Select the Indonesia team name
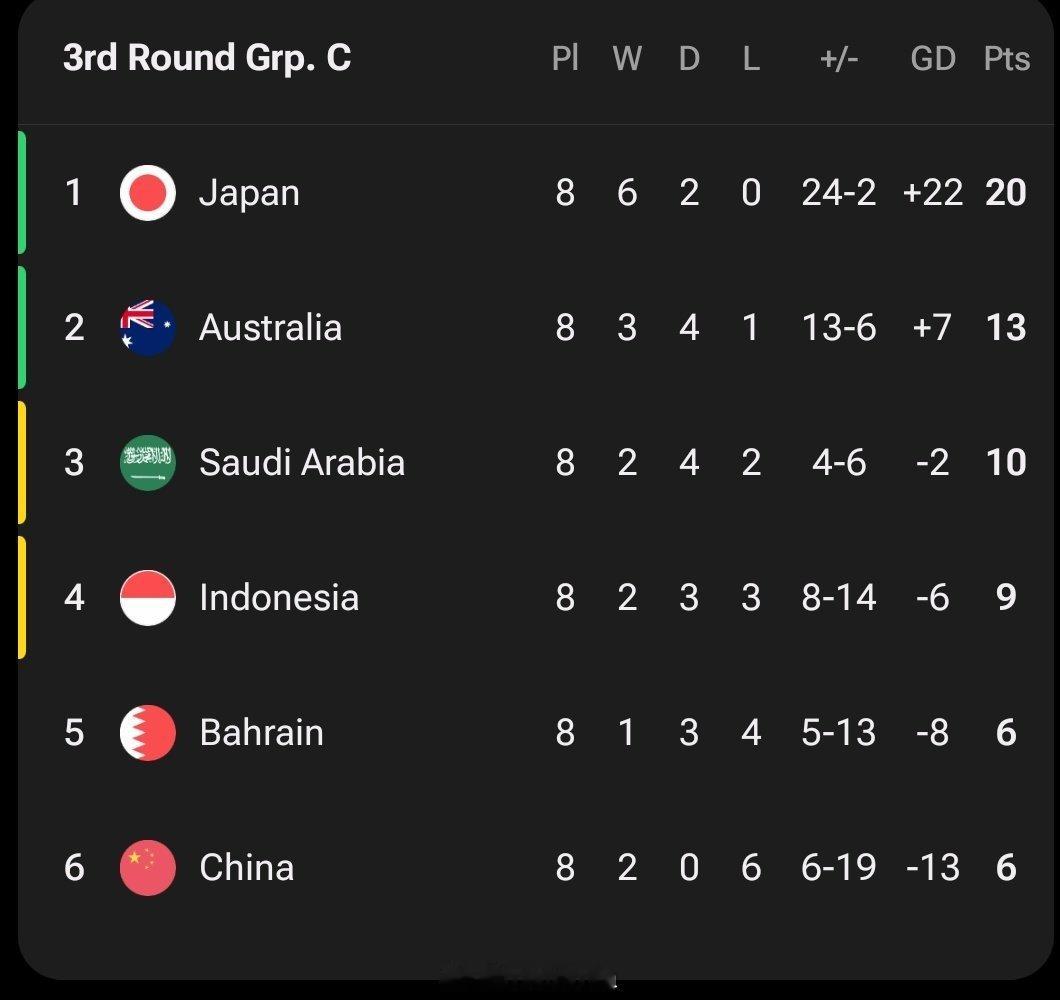Viewport: 1060px width, 1000px height. 279,598
